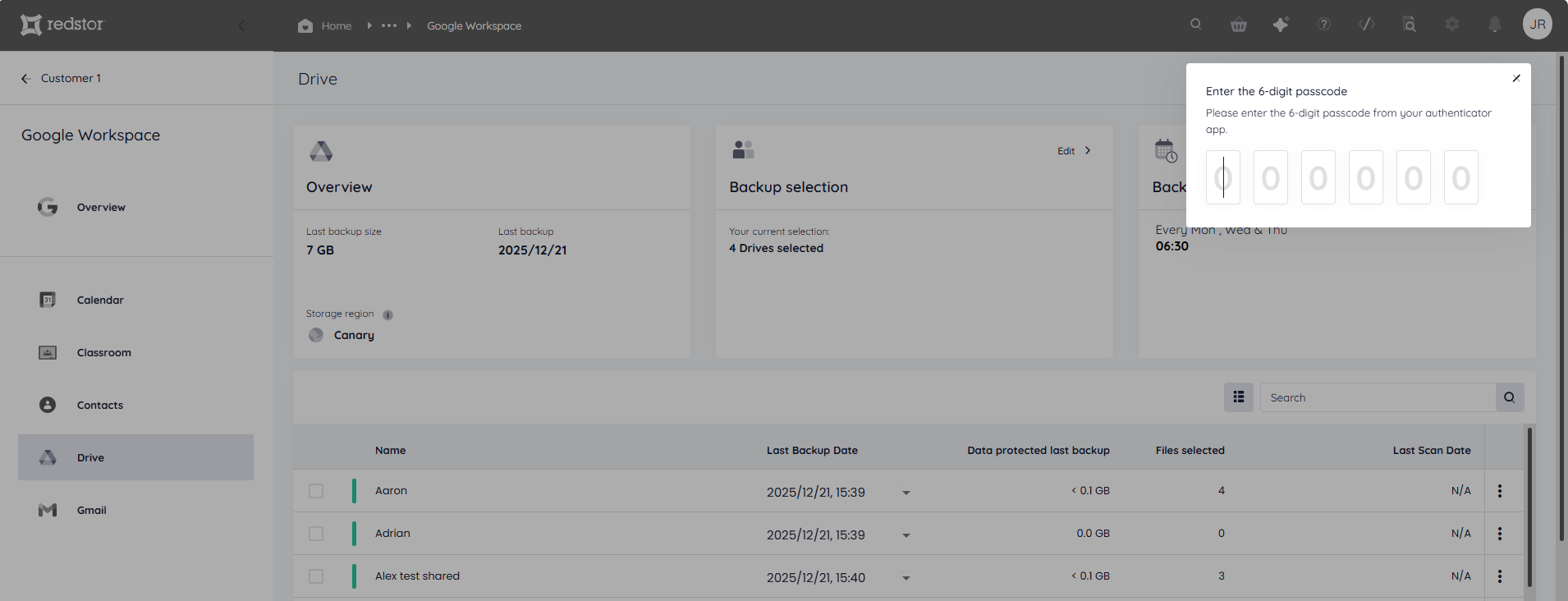This screenshot has width=1568, height=601.
Task: Open the help question mark icon
Action: (x=1324, y=25)
